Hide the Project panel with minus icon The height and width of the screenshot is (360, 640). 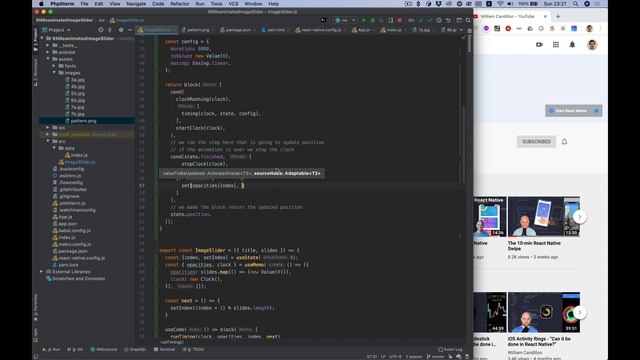tap(130, 30)
